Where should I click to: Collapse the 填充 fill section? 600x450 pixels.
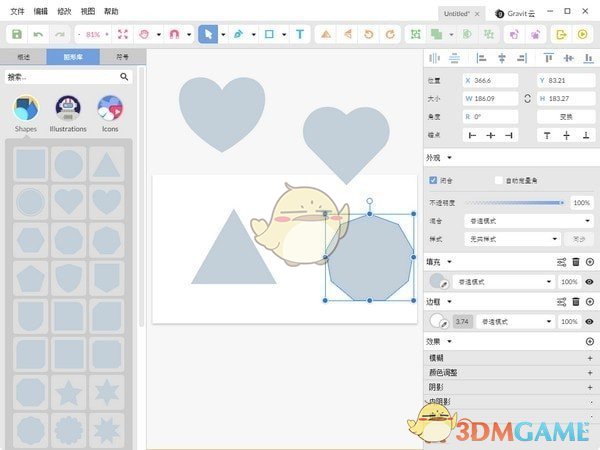pyautogui.click(x=449, y=262)
